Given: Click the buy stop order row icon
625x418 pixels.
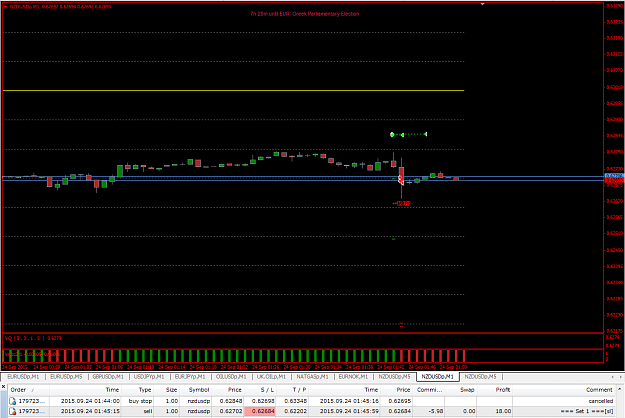Looking at the screenshot, I should 12,401.
